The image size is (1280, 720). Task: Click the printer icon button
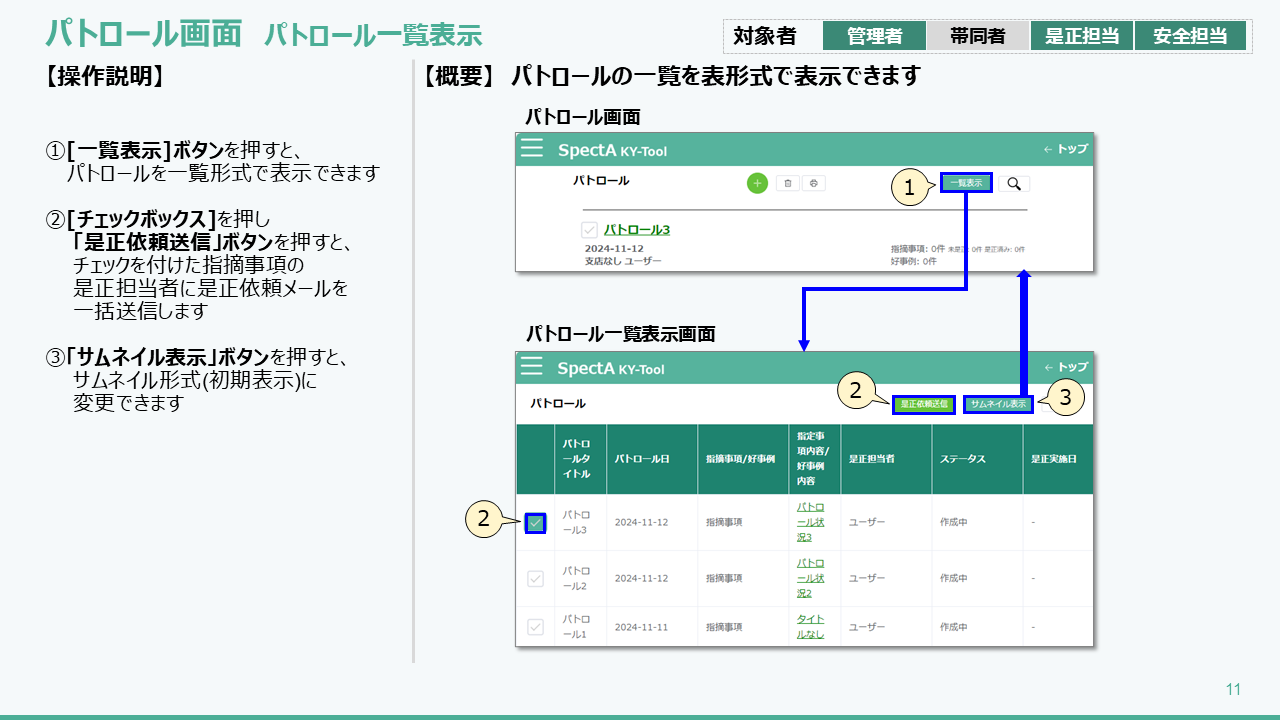click(814, 183)
